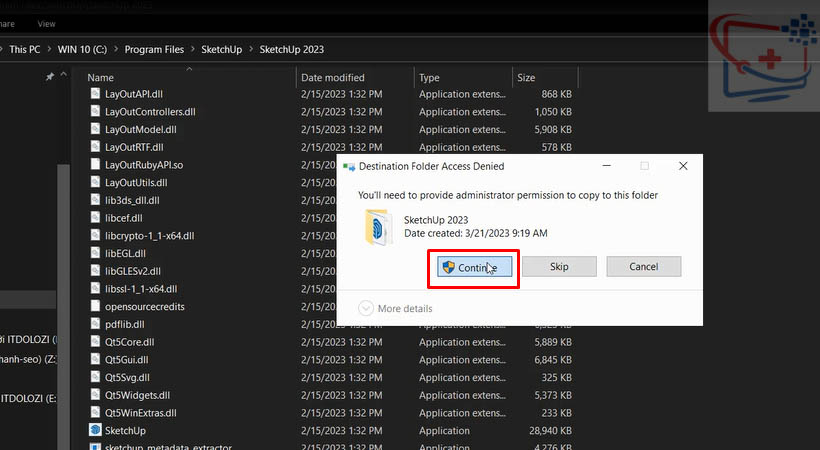Click the Skip button
820x450 pixels.
(x=559, y=267)
